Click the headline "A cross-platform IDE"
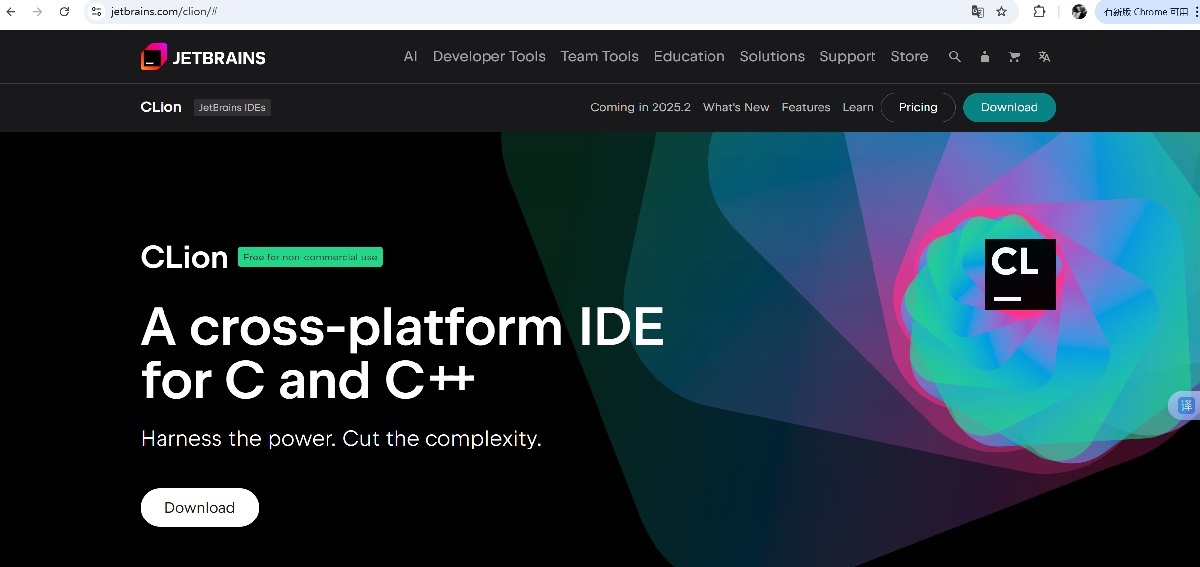The width and height of the screenshot is (1200, 567). pyautogui.click(x=402, y=326)
